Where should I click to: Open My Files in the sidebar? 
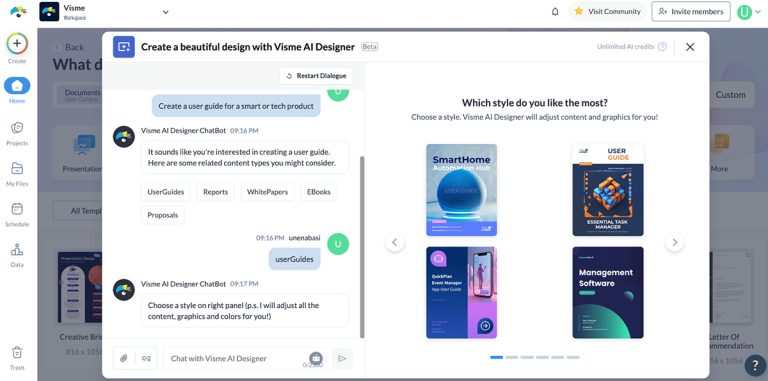tap(17, 168)
